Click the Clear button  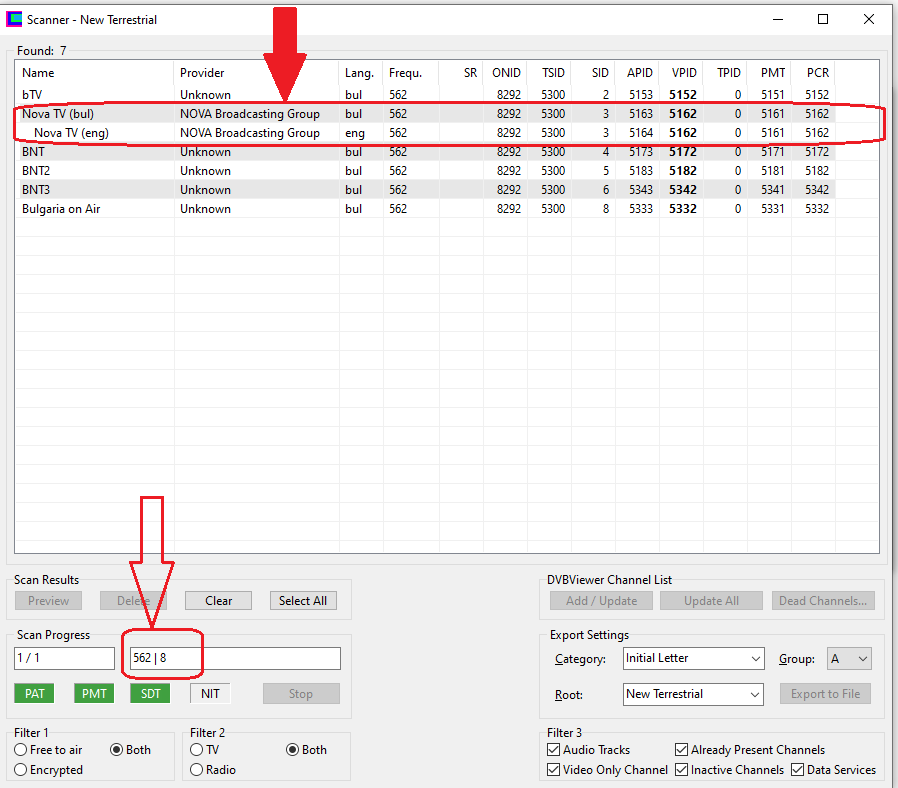point(218,601)
